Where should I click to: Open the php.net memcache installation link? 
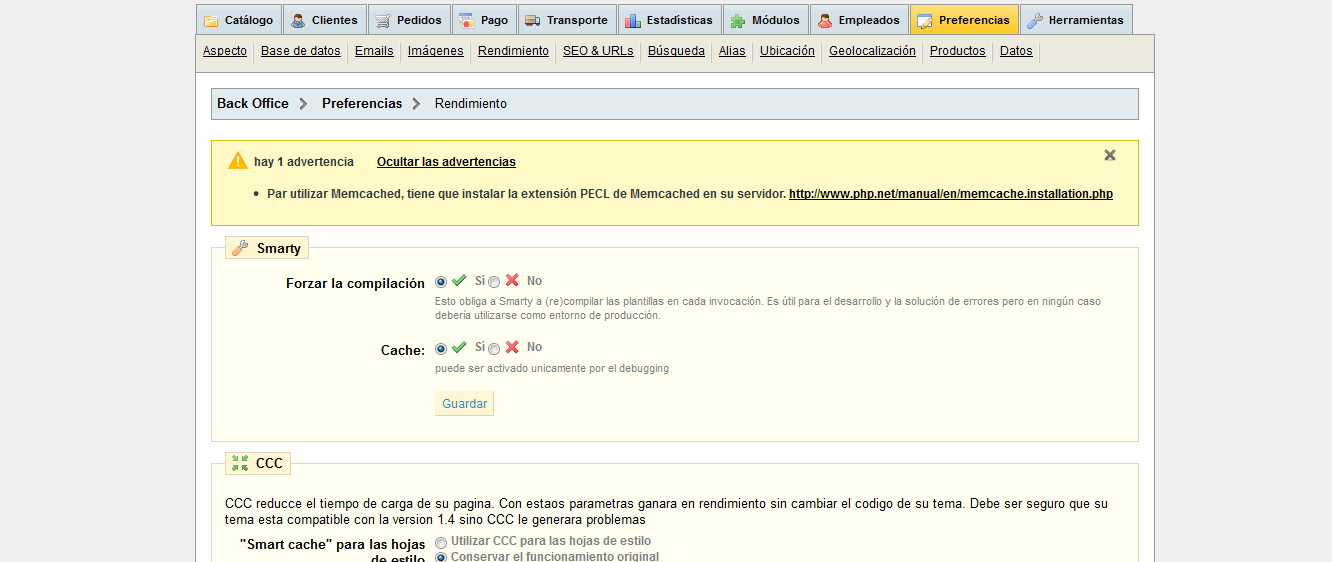(x=950, y=194)
